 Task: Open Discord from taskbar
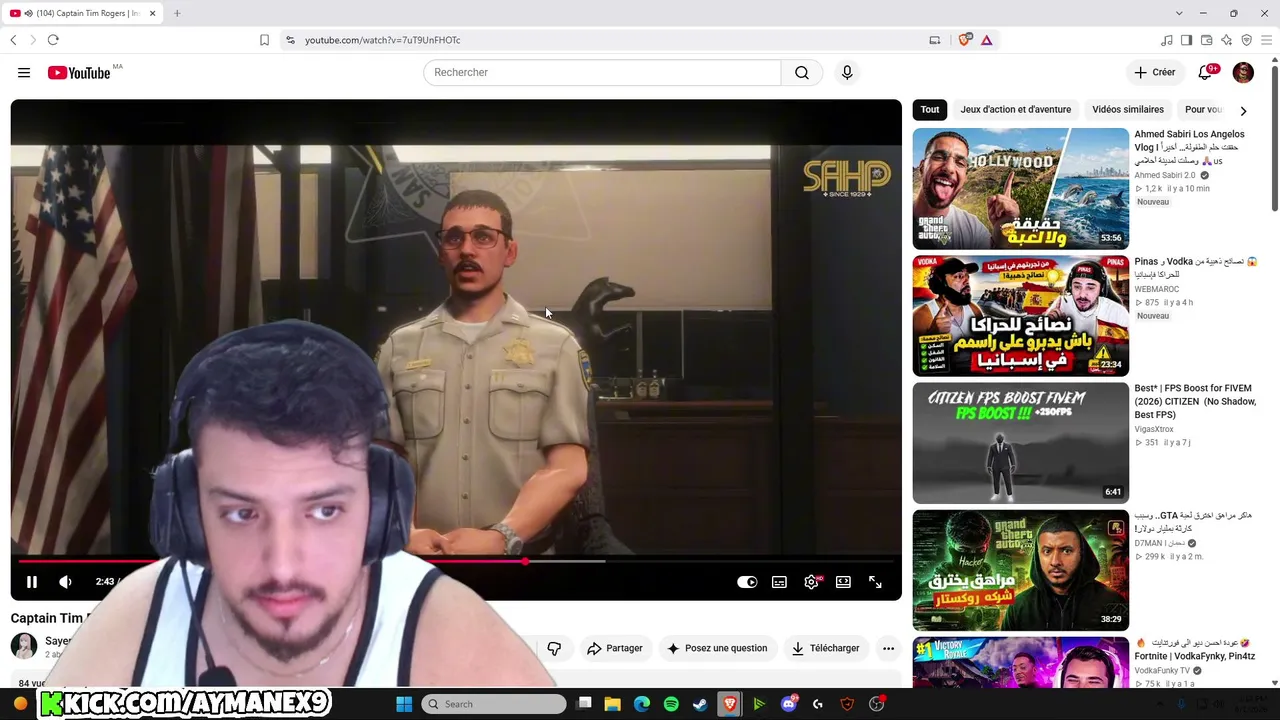(789, 704)
